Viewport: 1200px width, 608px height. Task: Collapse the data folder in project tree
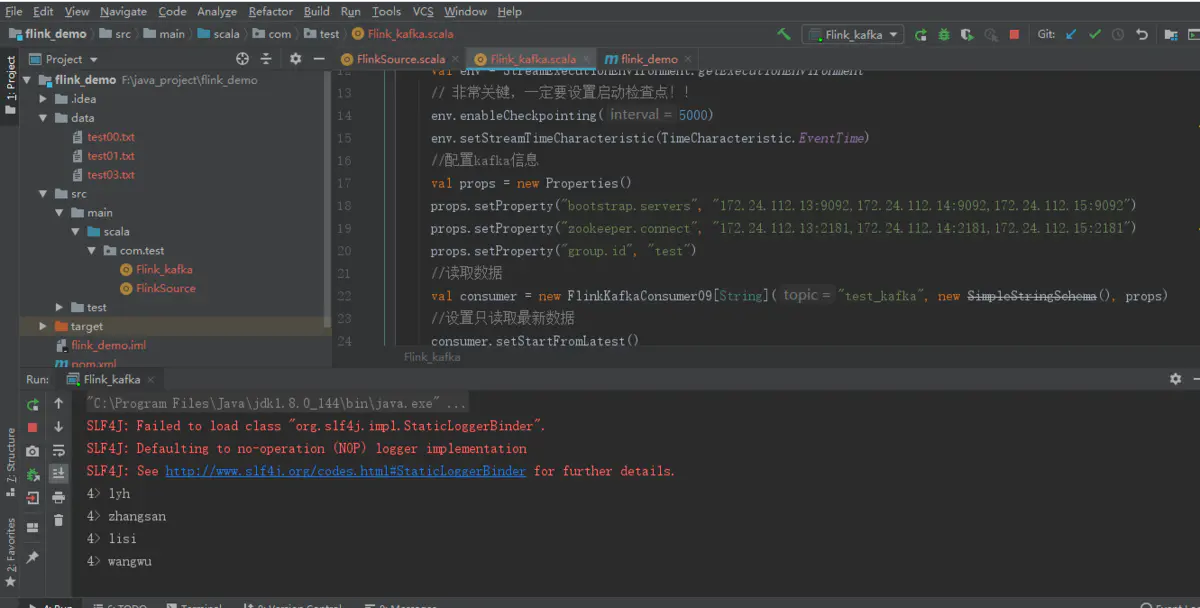pyautogui.click(x=43, y=118)
